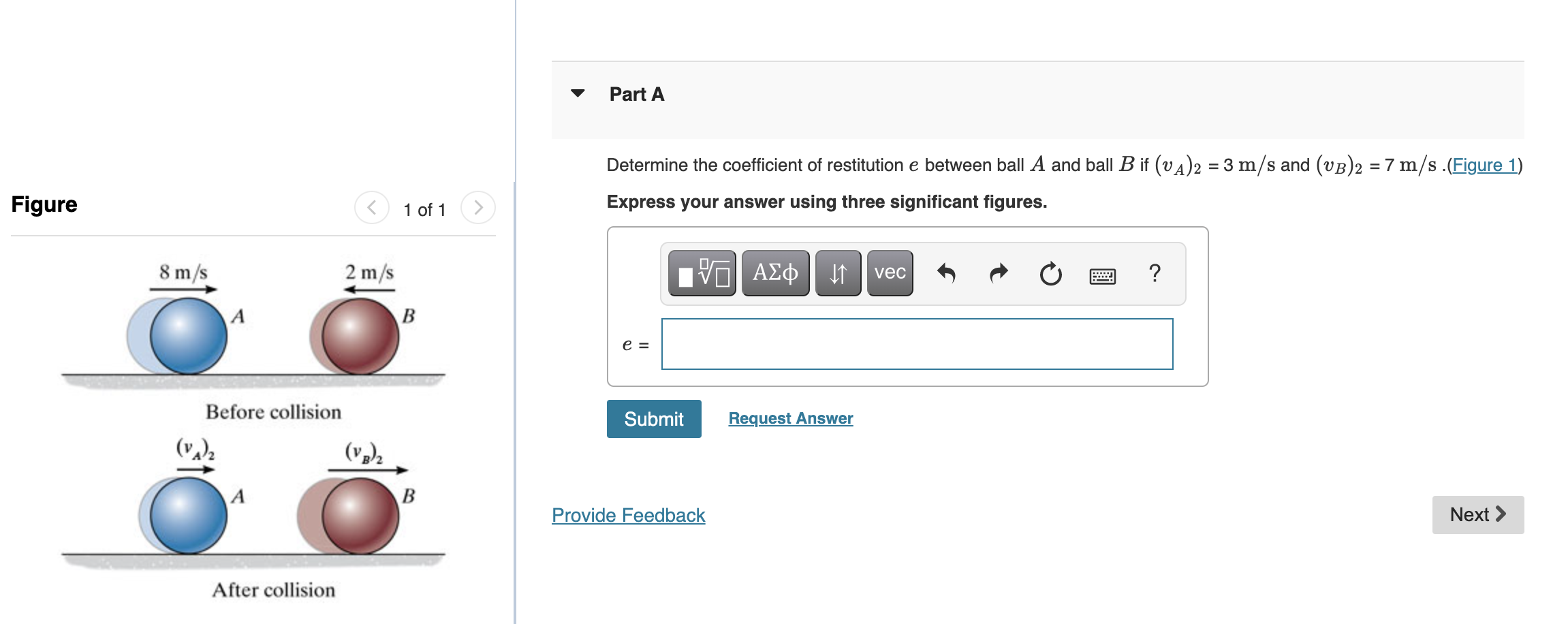1568x624 pixels.
Task: Switch to the Part A panel header
Action: tap(636, 93)
